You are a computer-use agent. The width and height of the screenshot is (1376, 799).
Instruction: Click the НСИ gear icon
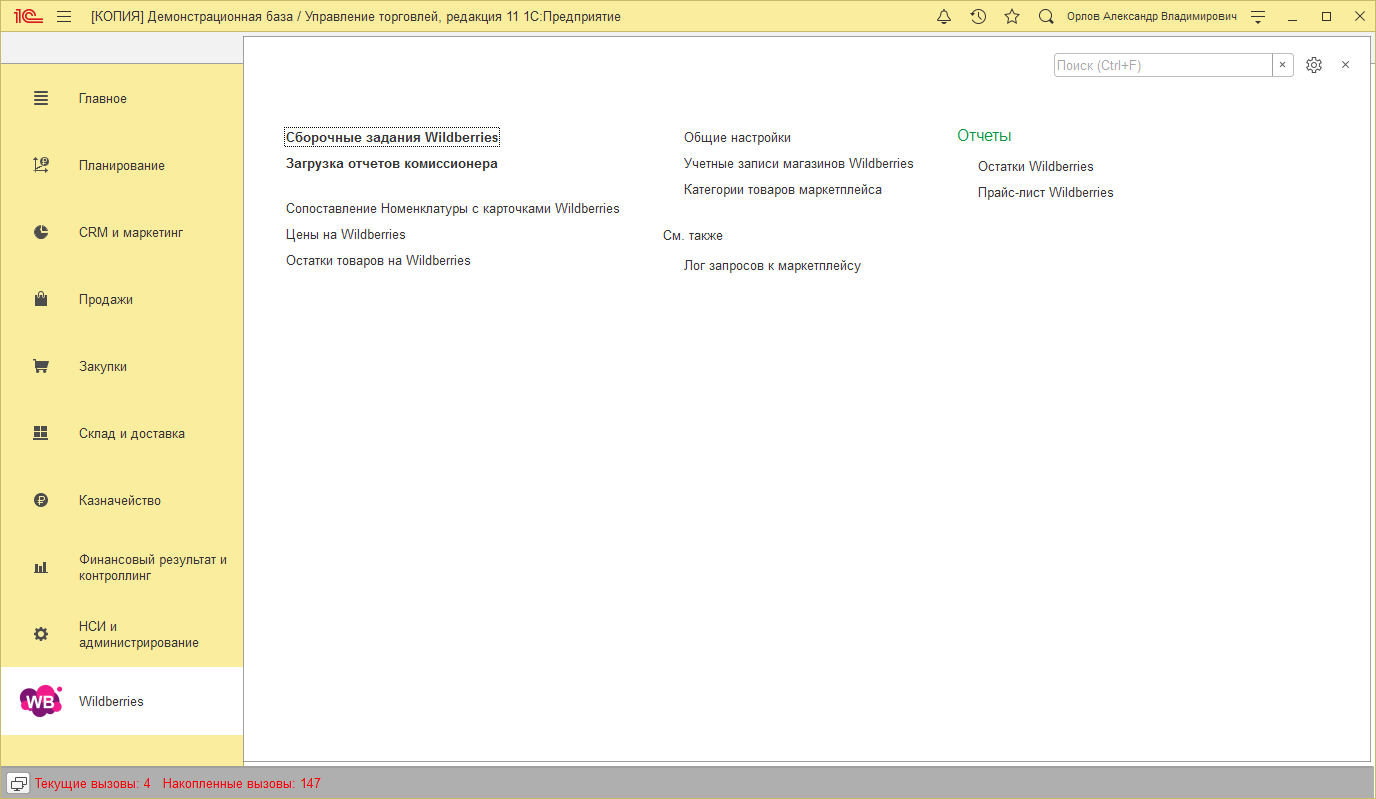[41, 634]
